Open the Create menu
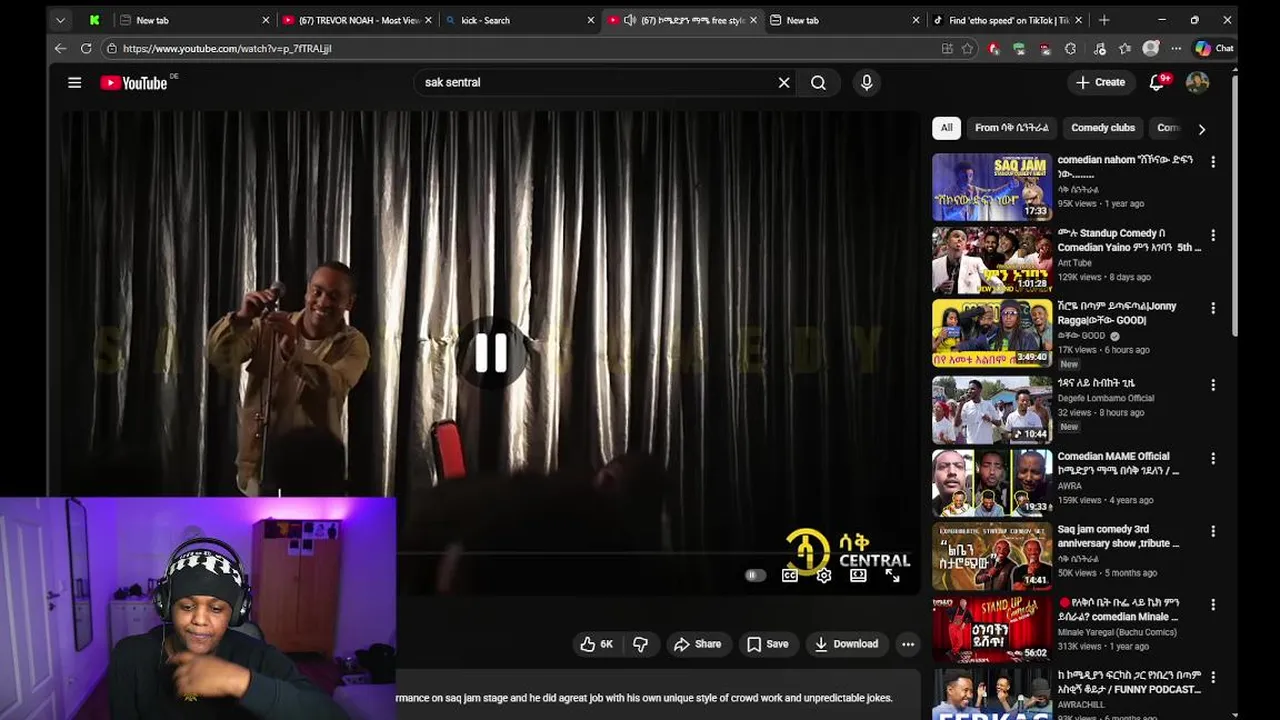The width and height of the screenshot is (1280, 720). (1101, 83)
